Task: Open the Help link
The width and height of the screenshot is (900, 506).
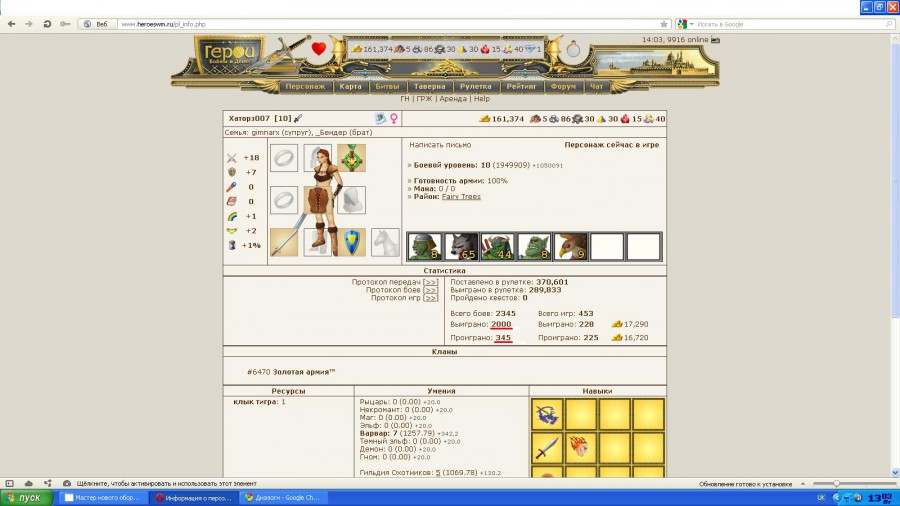Action: click(x=482, y=99)
